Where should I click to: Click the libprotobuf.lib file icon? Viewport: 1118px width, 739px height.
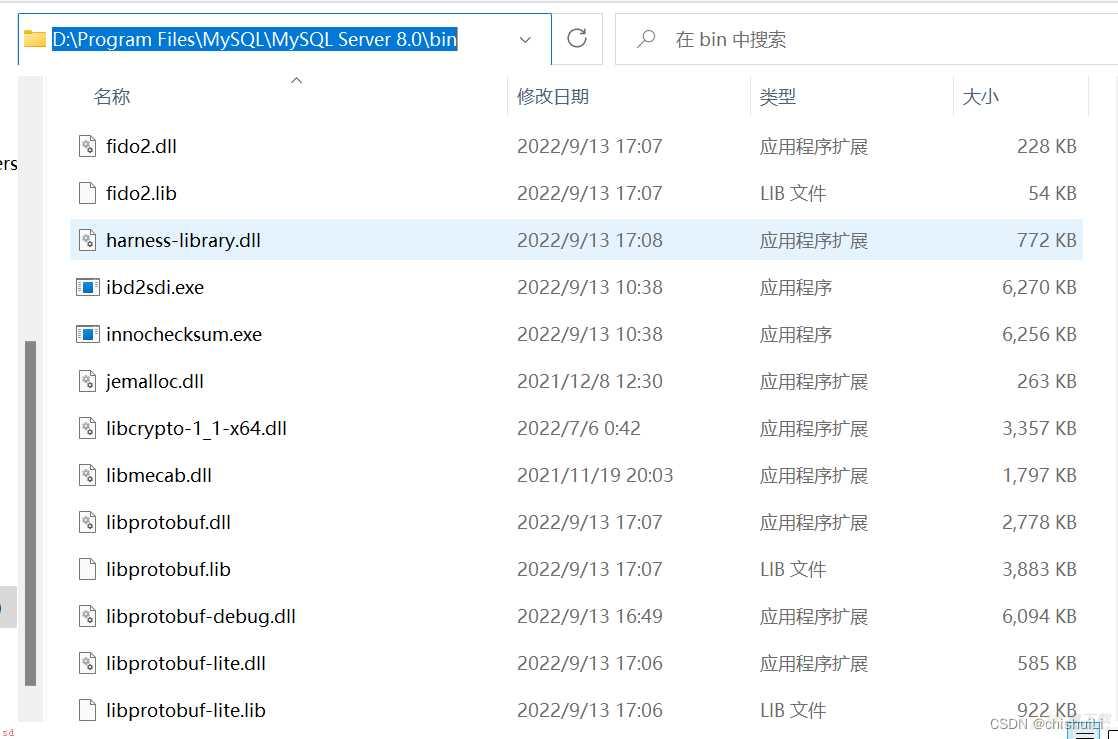87,570
